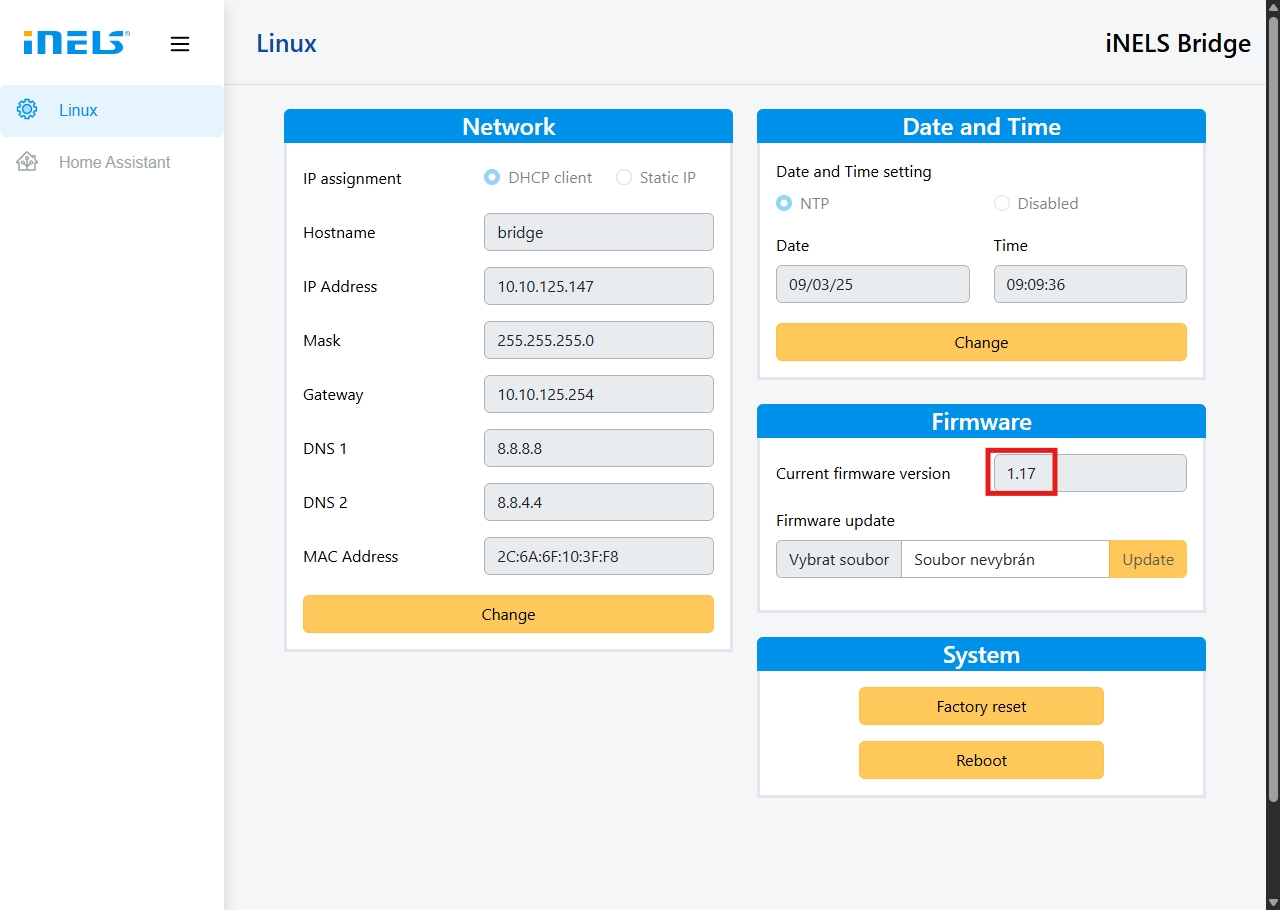Click the Home Assistant house icon

tap(27, 162)
